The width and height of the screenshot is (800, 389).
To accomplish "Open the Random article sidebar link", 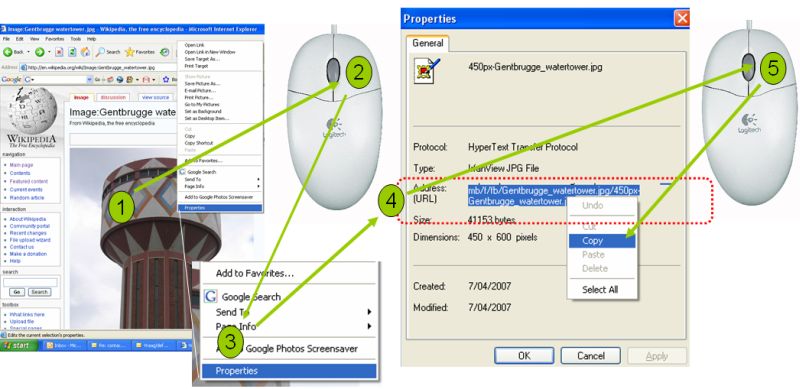I will (x=27, y=198).
